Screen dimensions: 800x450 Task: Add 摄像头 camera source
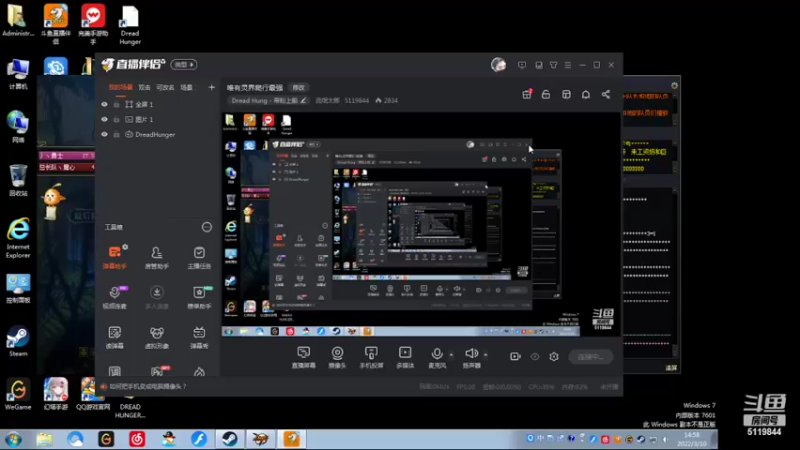337,357
